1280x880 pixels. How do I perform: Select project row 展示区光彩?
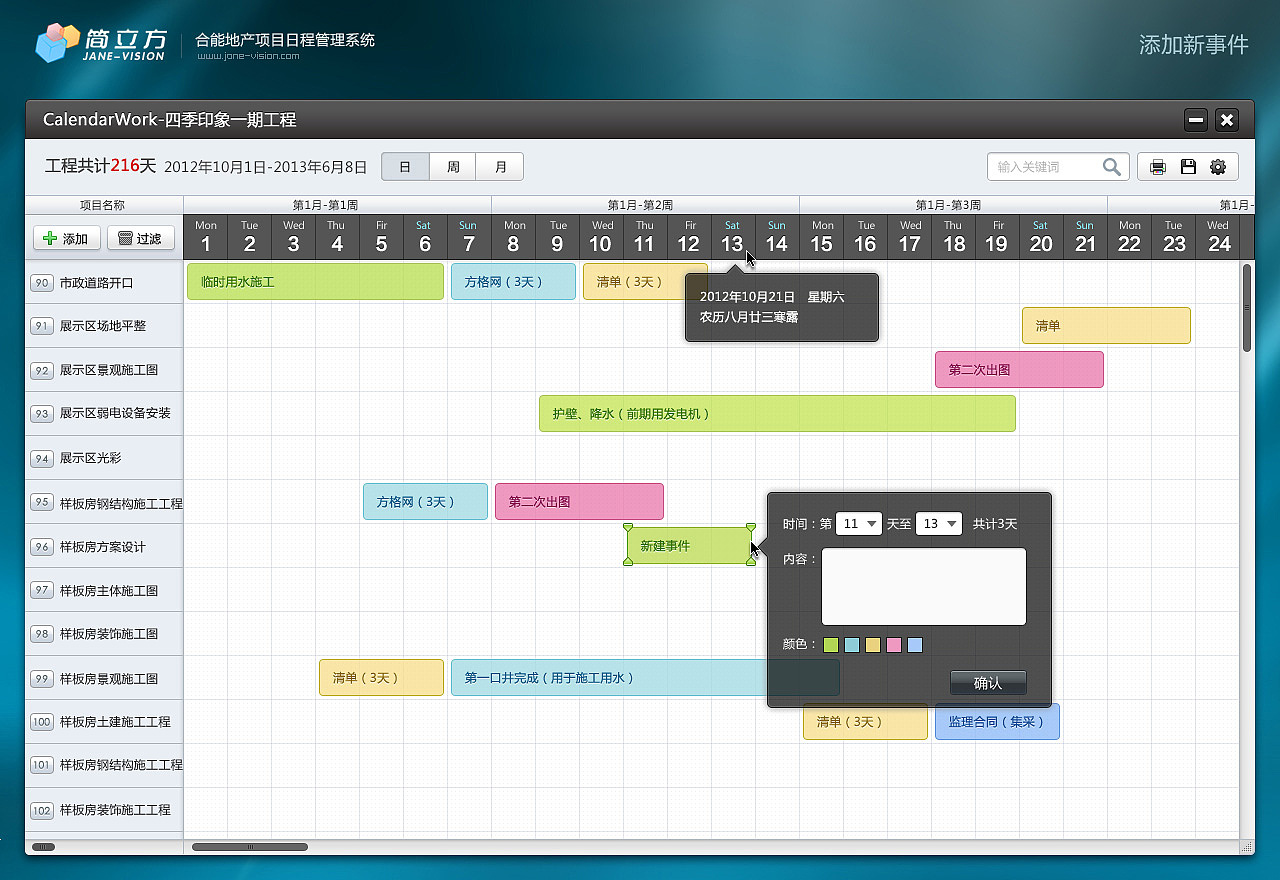click(104, 458)
